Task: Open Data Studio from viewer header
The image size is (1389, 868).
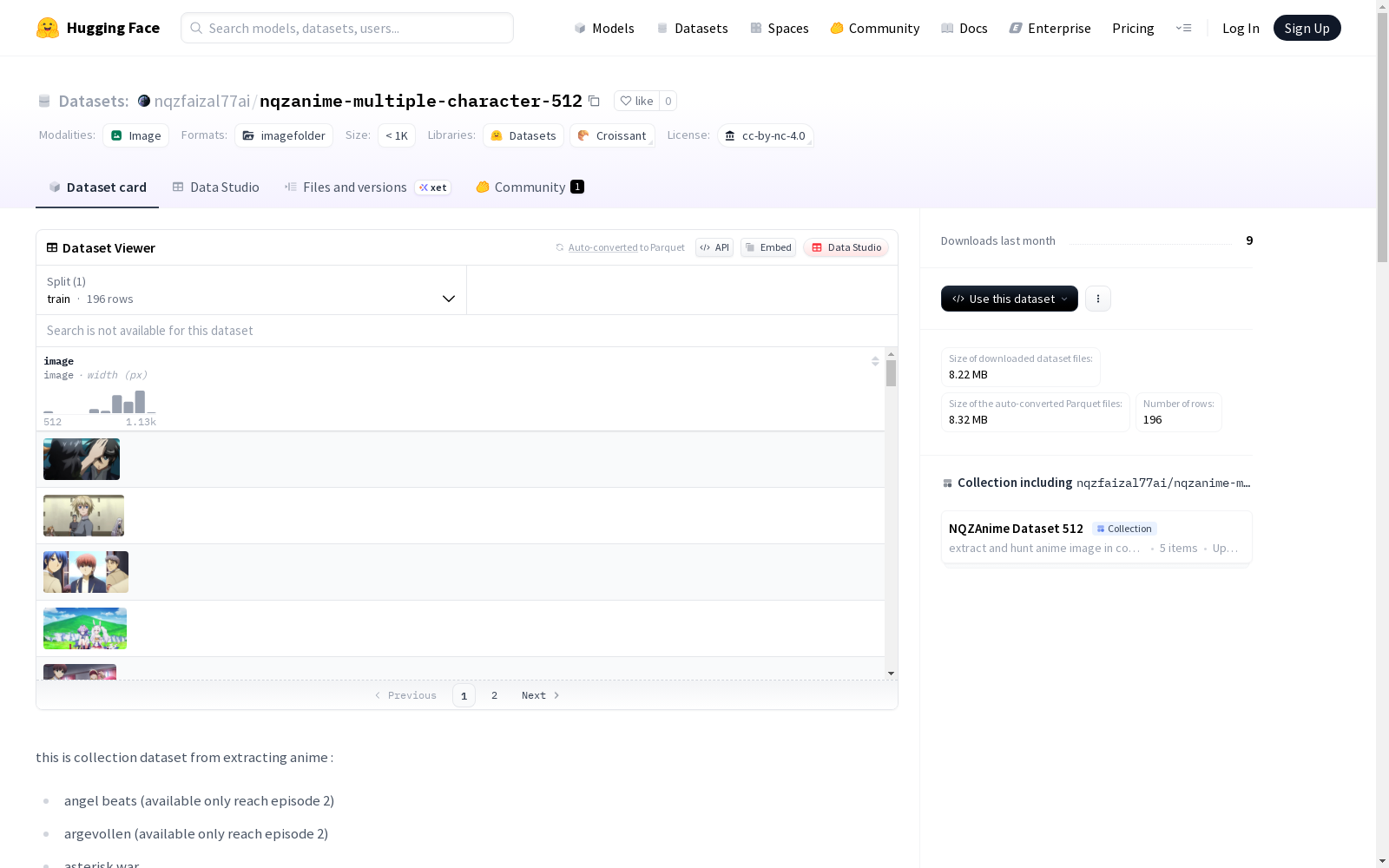Action: pos(846,247)
